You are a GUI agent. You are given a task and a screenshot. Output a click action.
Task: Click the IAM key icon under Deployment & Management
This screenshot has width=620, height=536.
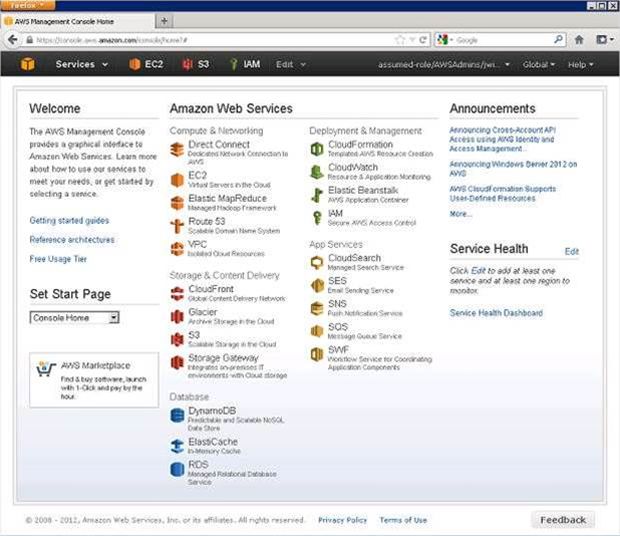317,218
